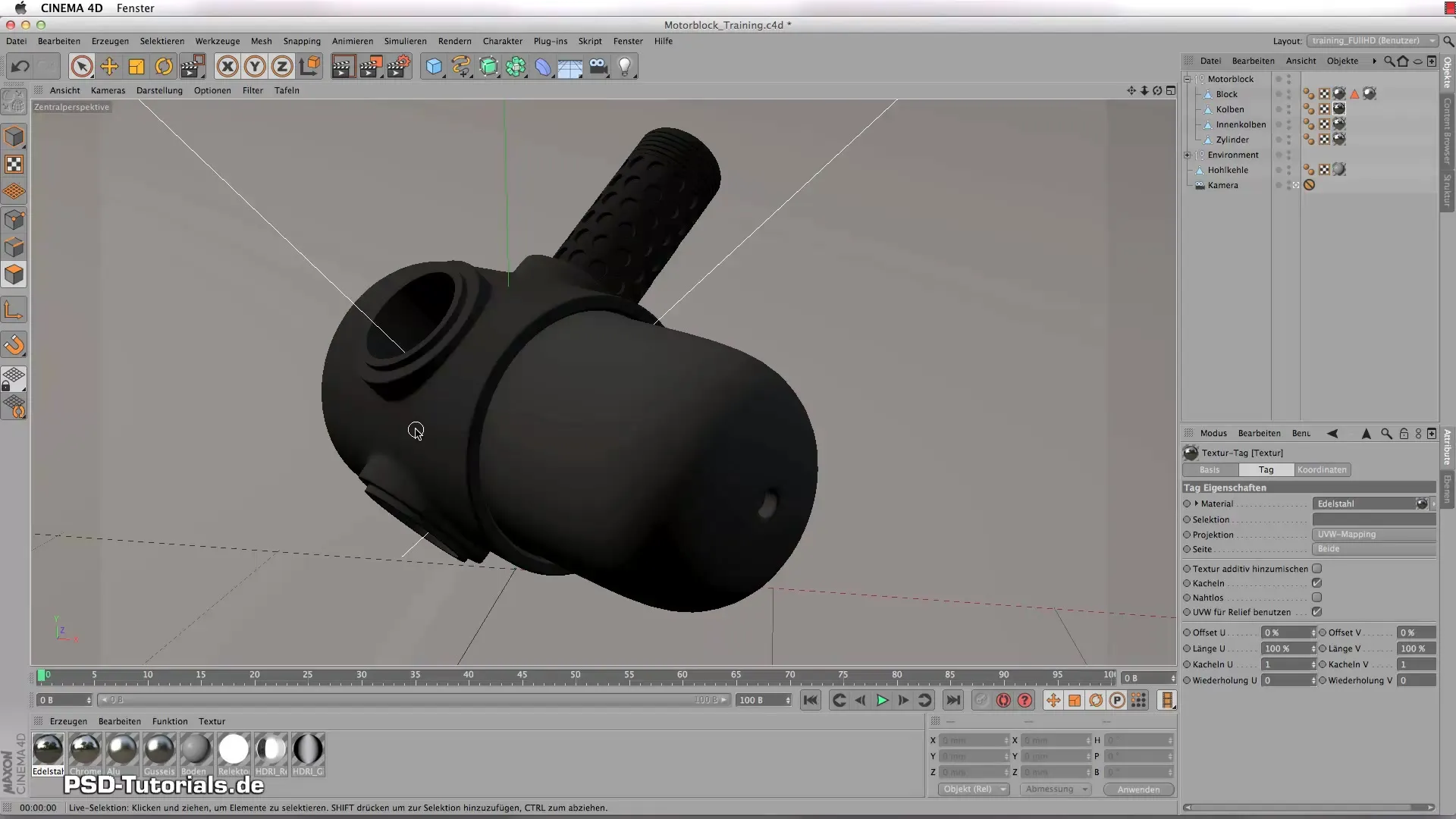Open the render settings clapperboard with gear icon
This screenshot has width=1456, height=819.
(x=398, y=67)
